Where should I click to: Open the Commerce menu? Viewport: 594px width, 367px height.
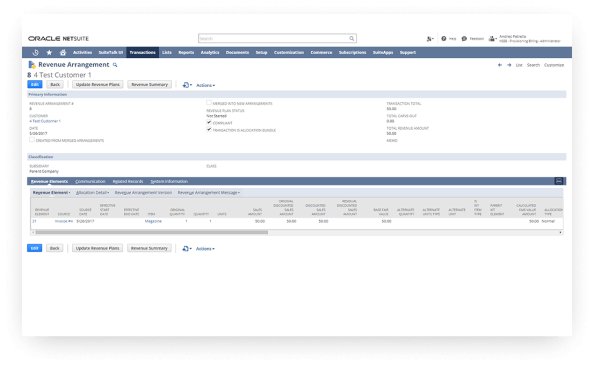coord(321,53)
